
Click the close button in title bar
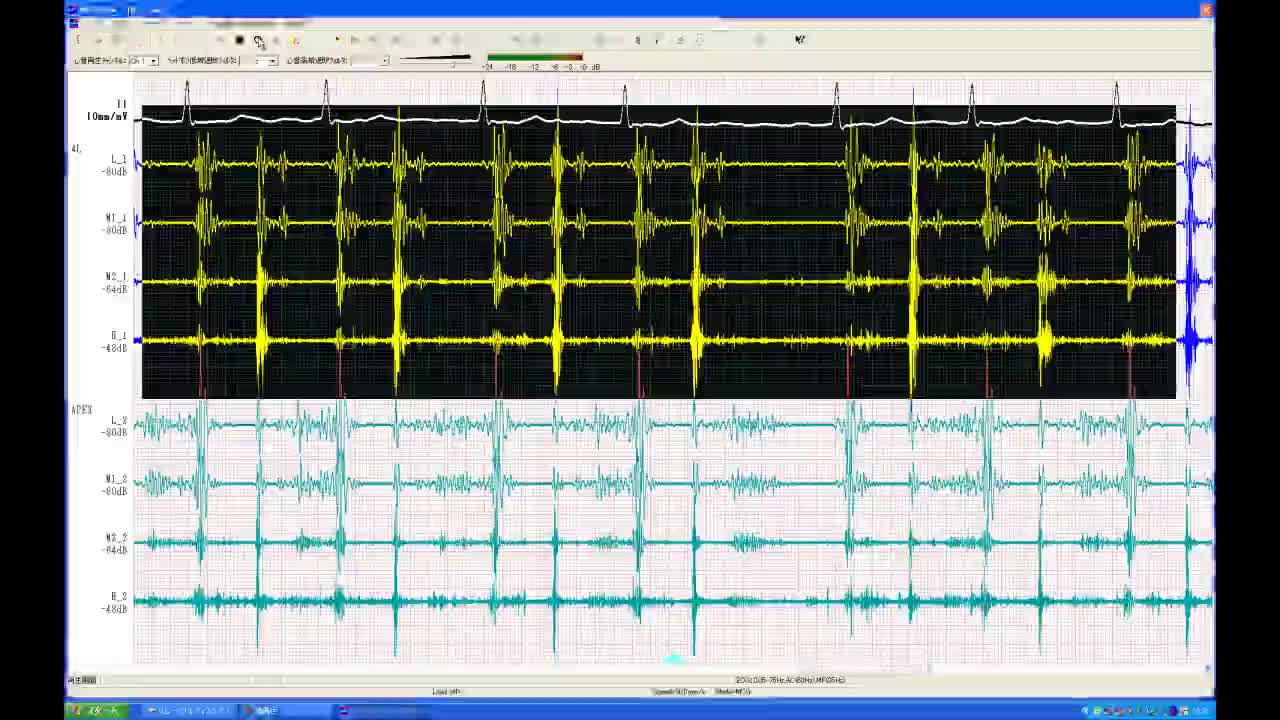(1205, 10)
